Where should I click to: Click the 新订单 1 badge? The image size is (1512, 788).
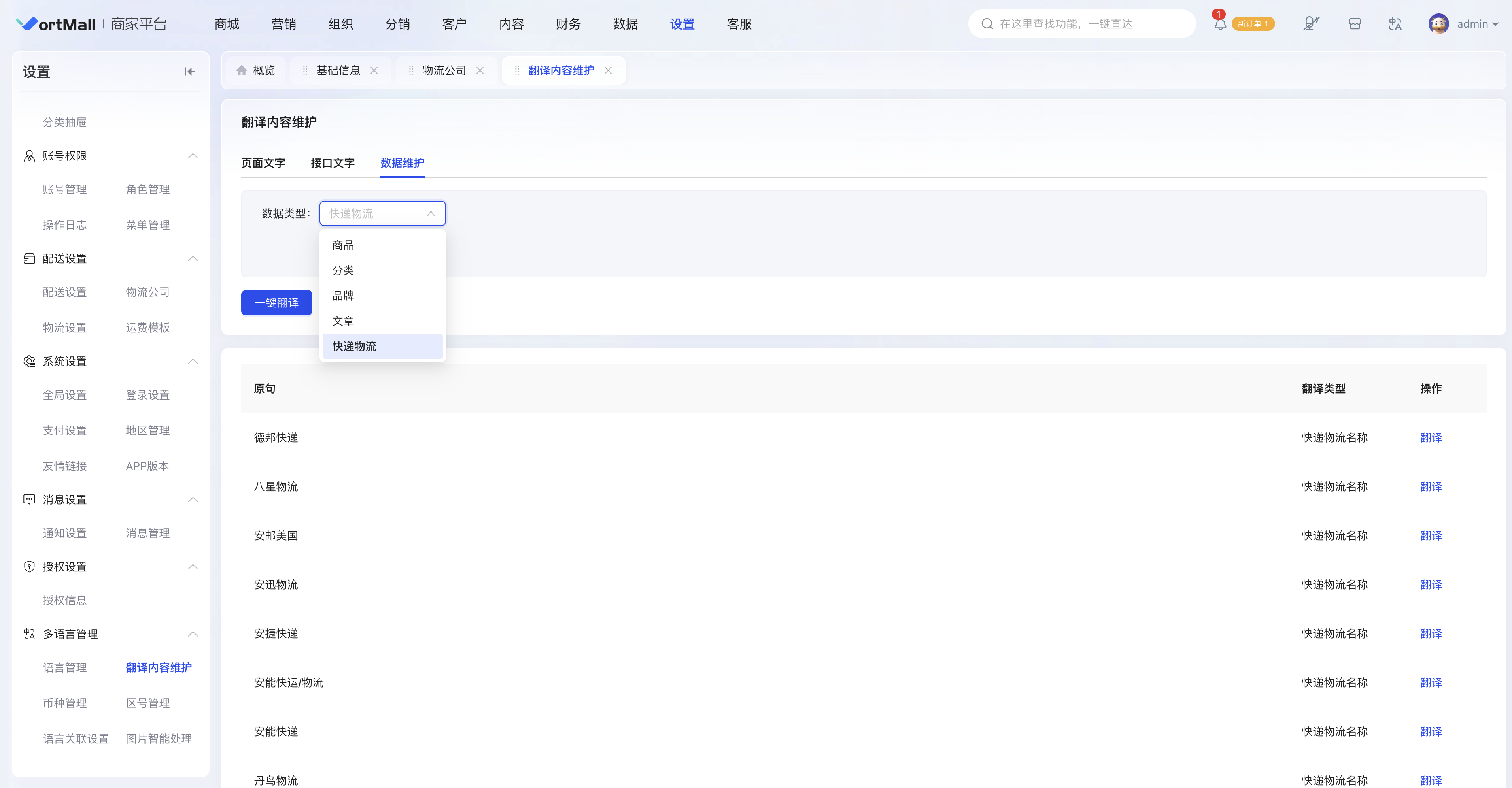coord(1253,24)
